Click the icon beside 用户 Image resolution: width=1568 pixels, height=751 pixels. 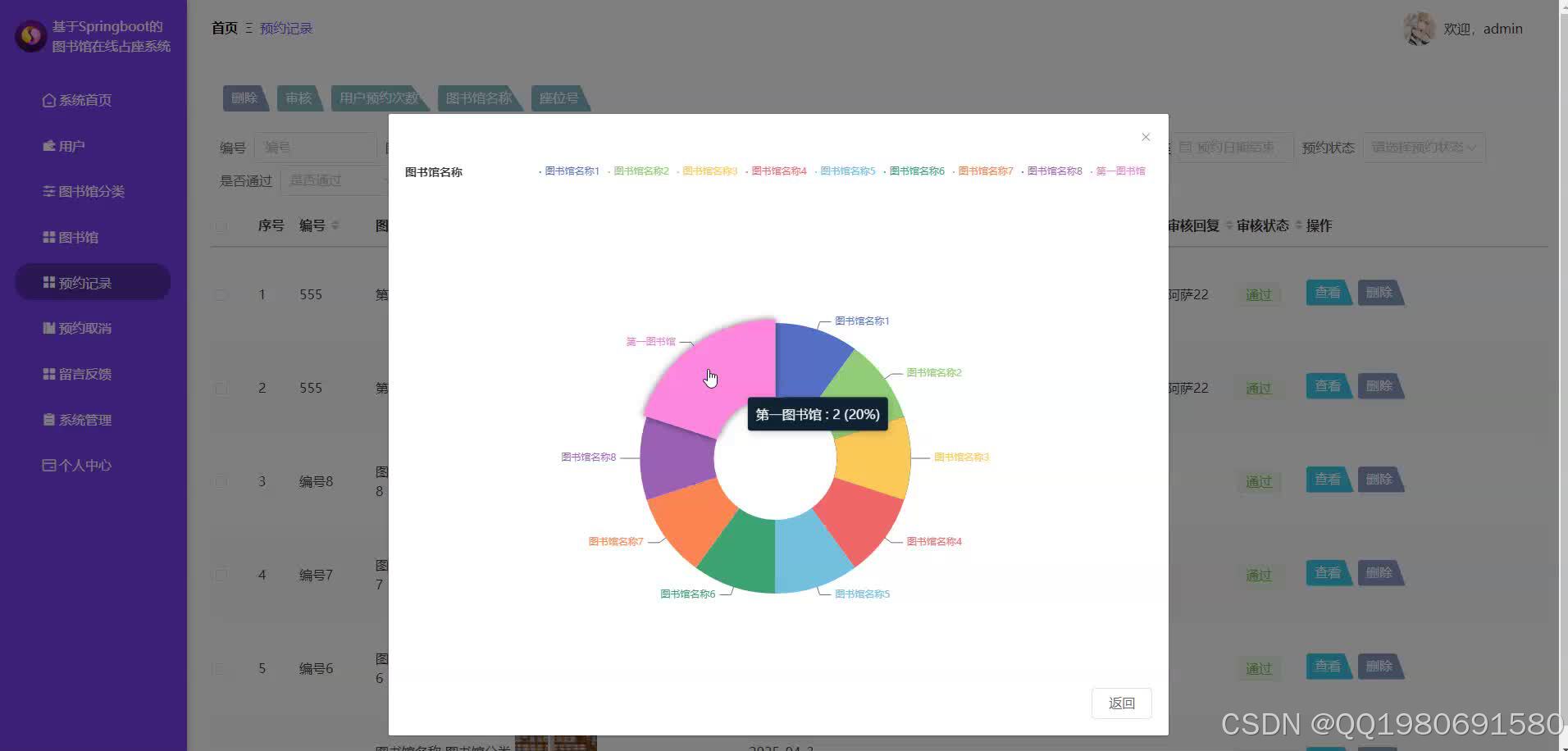(49, 146)
